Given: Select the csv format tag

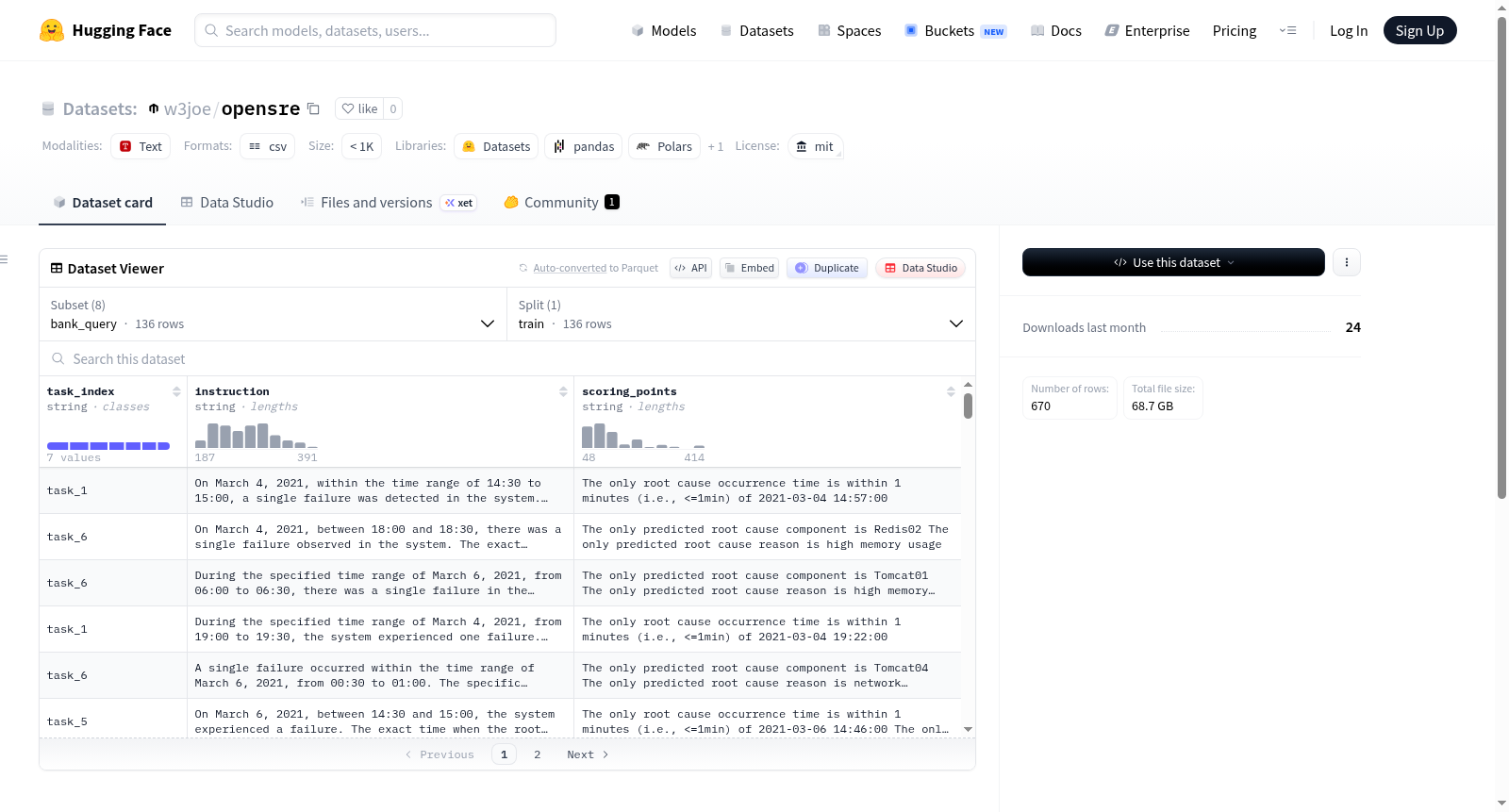Looking at the screenshot, I should [268, 146].
